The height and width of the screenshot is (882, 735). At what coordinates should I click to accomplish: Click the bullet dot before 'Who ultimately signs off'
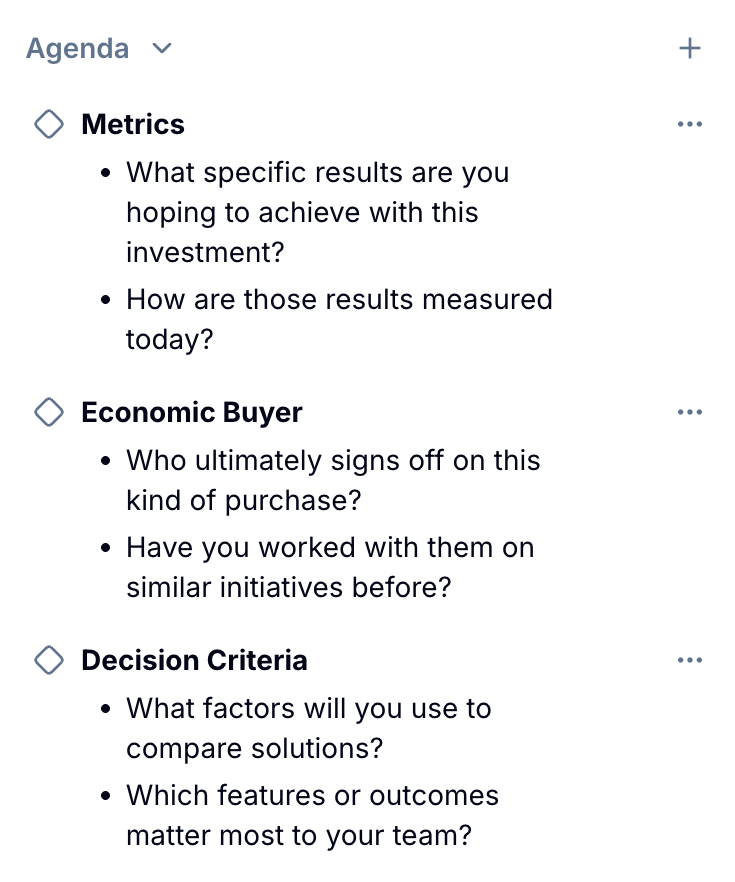pos(107,461)
